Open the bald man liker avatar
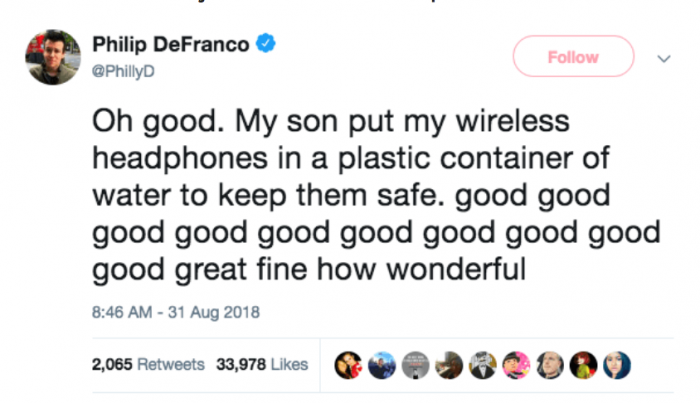This screenshot has height=403, width=700. (550, 366)
